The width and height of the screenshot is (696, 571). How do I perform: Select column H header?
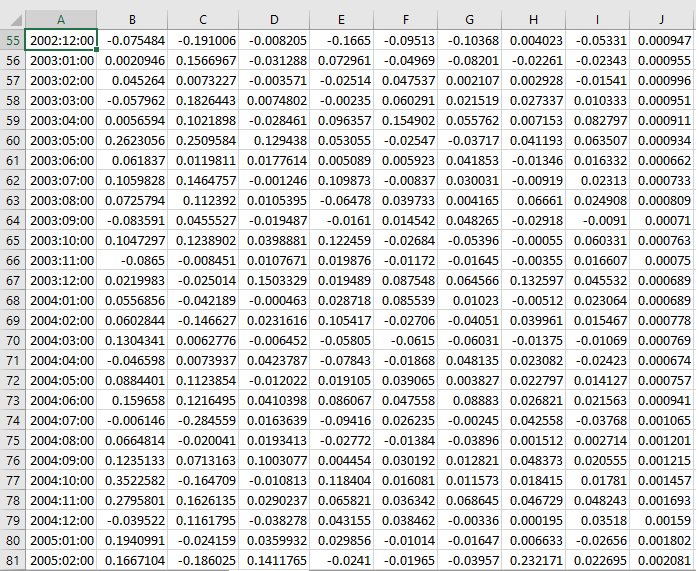(533, 20)
